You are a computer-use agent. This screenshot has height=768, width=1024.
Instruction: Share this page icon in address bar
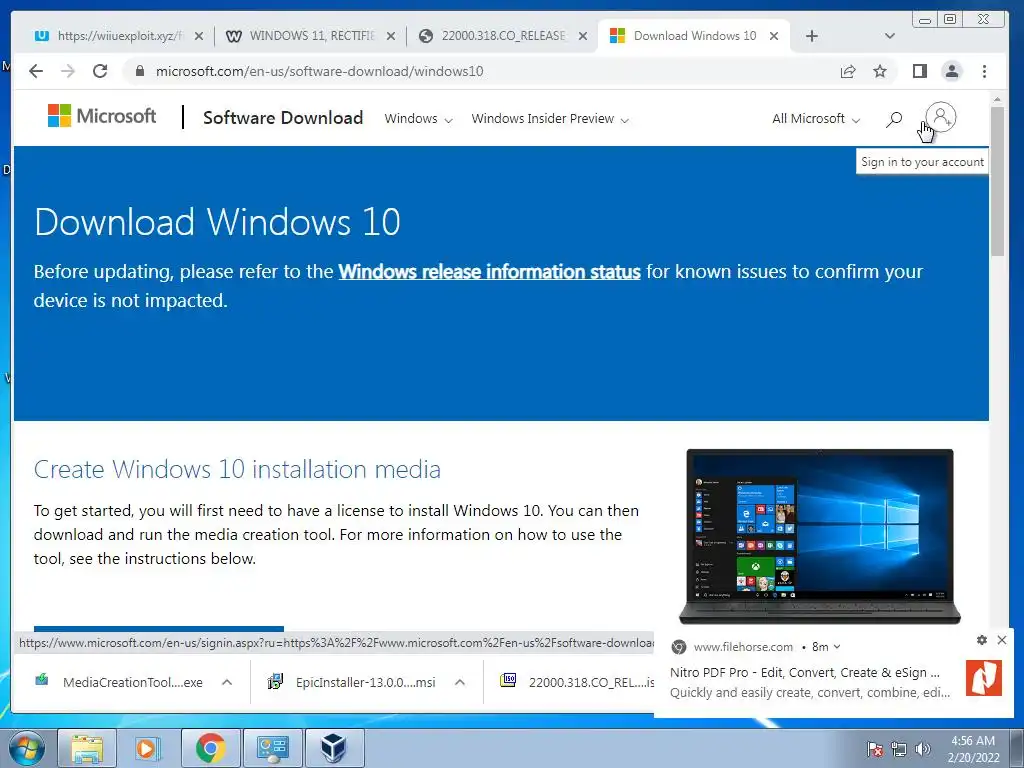848,71
